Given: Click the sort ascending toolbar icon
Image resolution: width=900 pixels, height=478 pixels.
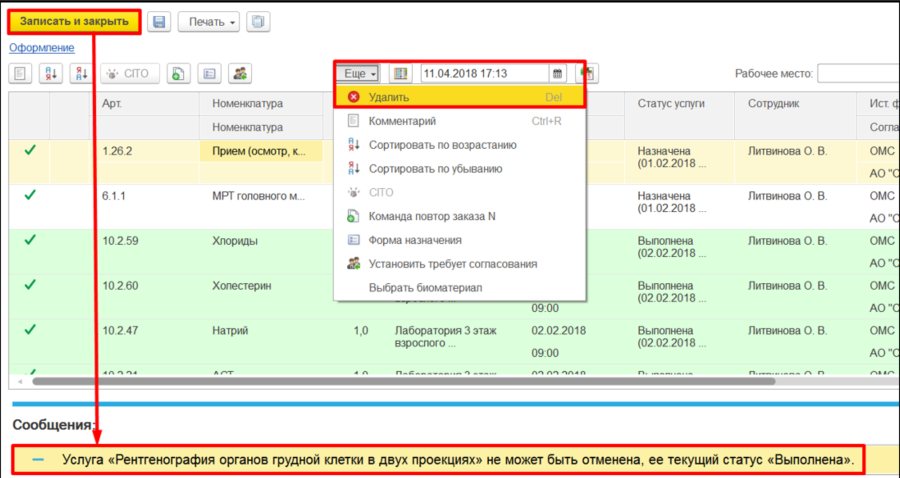Looking at the screenshot, I should click(x=50, y=73).
